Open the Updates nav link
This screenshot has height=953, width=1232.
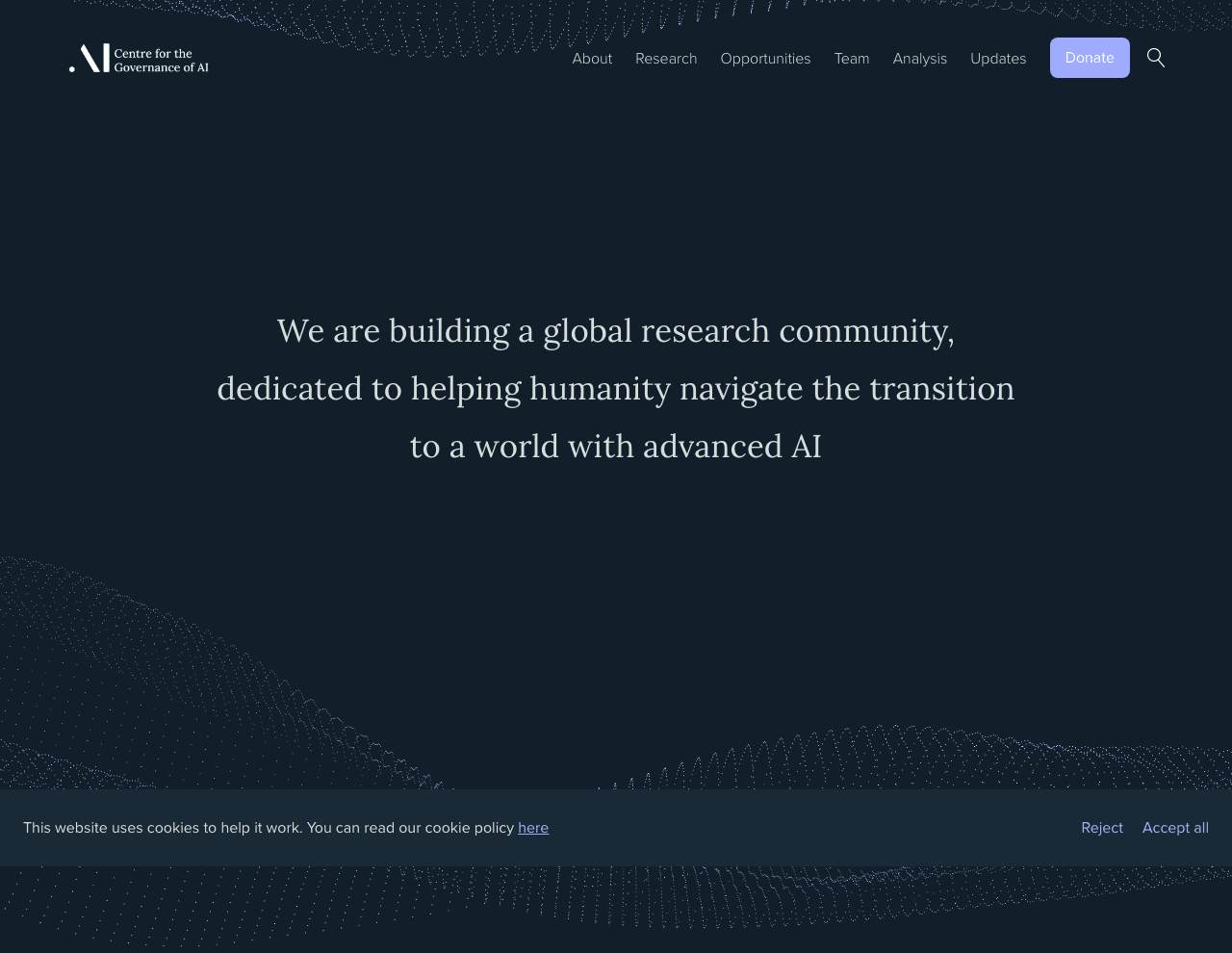[998, 59]
